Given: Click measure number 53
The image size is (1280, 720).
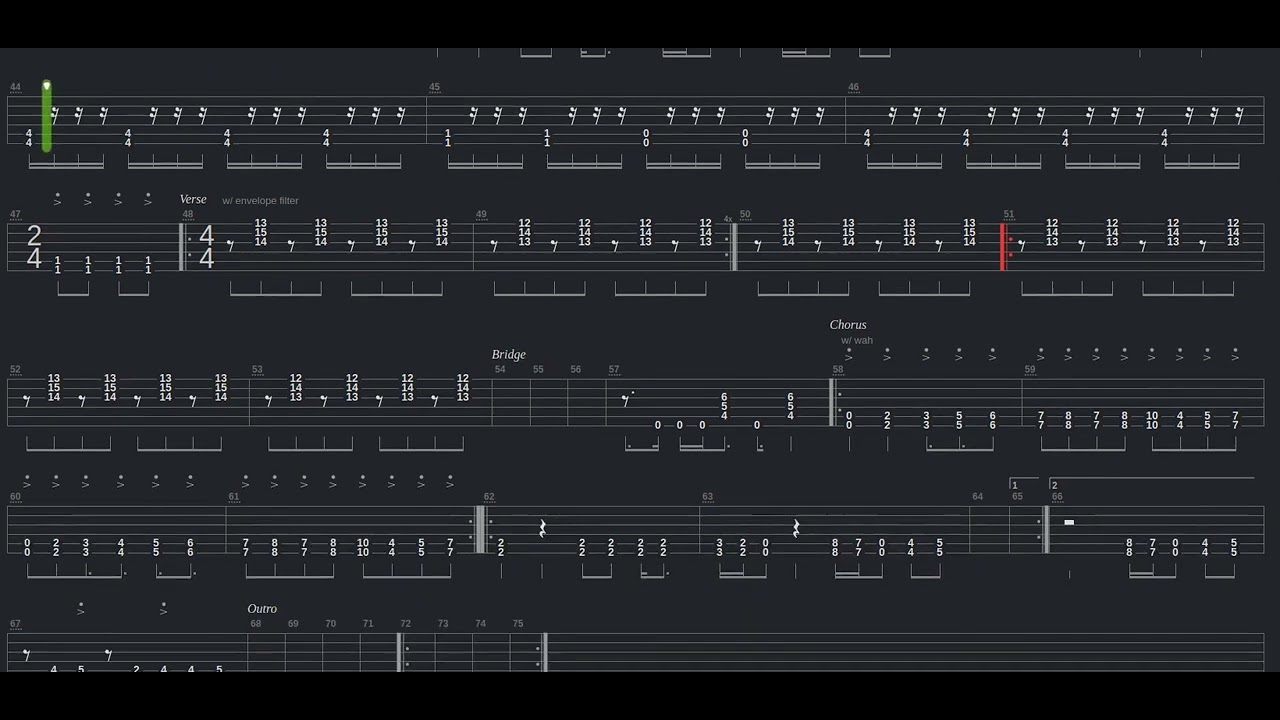Looking at the screenshot, I should [257, 369].
